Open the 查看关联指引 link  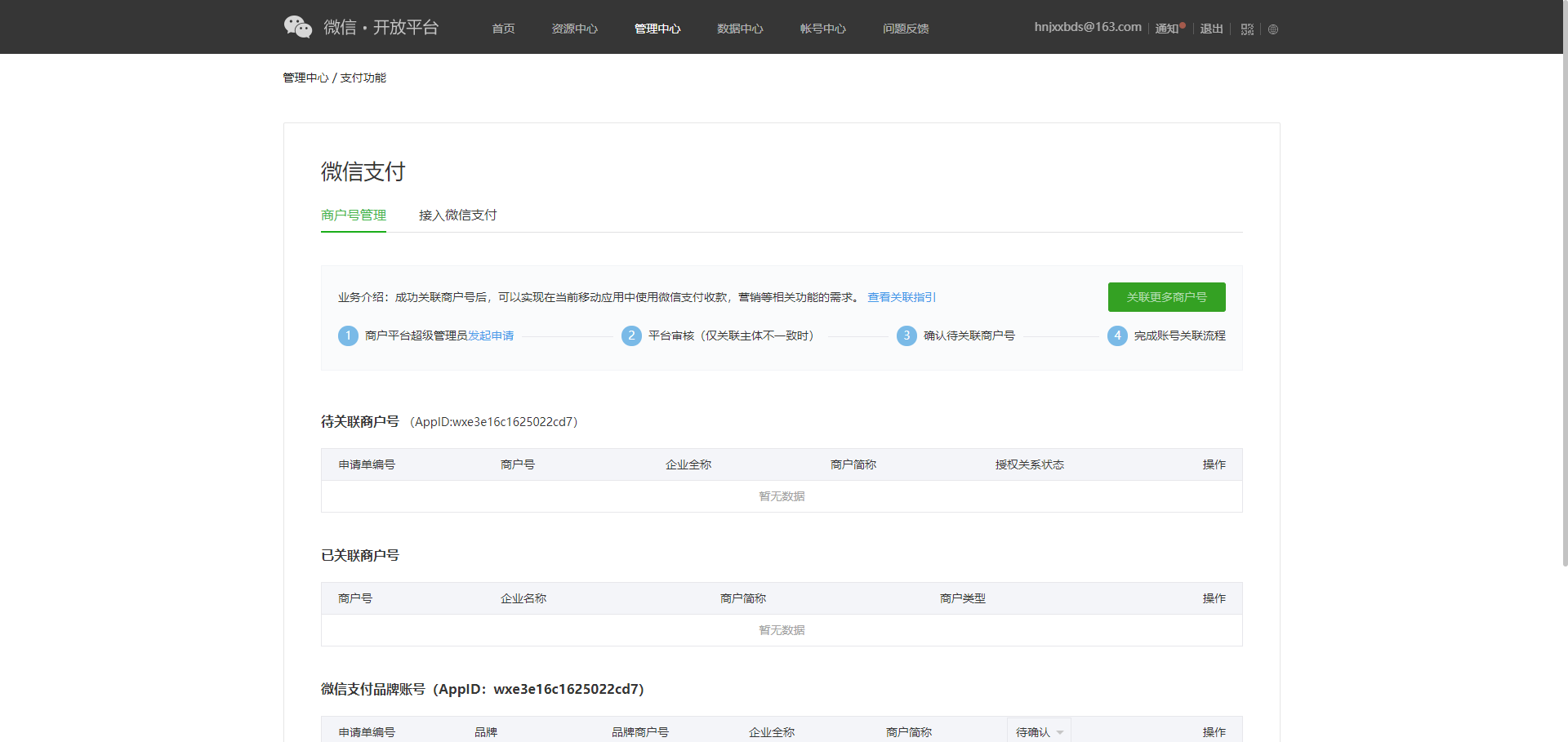point(902,297)
